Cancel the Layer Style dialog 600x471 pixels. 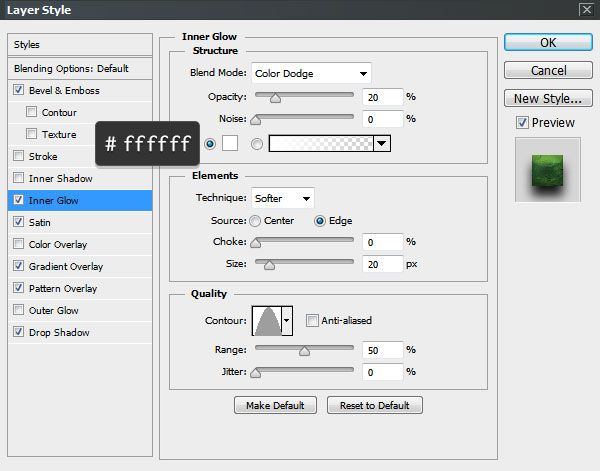click(x=548, y=70)
